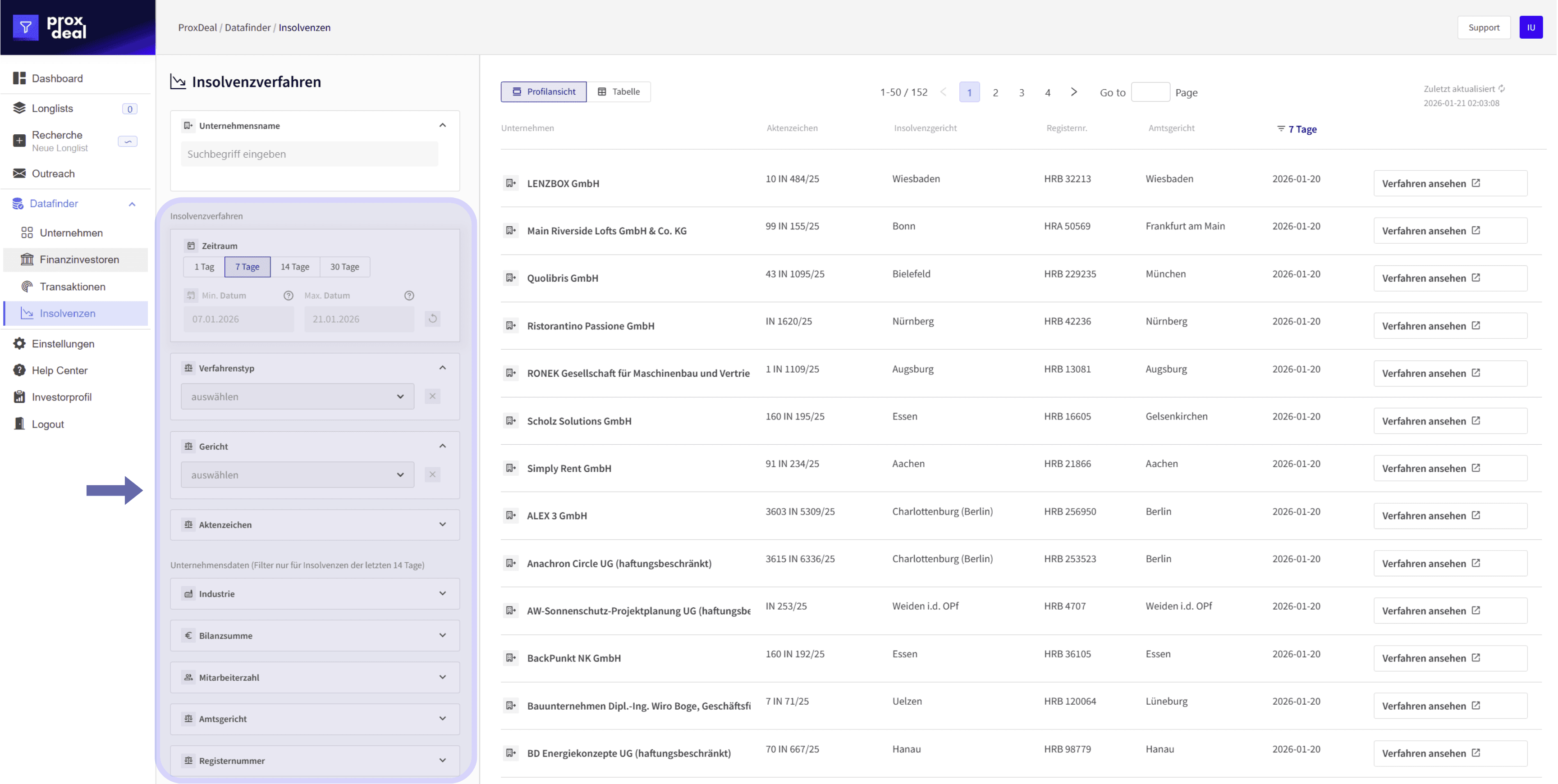Select the 14 Tage time range
The width and height of the screenshot is (1558, 784).
(x=294, y=267)
